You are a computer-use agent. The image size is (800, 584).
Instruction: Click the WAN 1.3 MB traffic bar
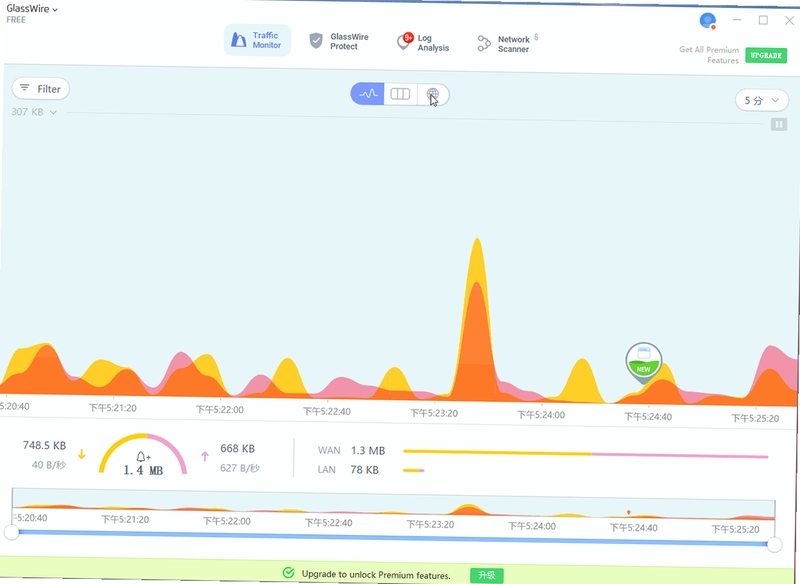tap(586, 454)
